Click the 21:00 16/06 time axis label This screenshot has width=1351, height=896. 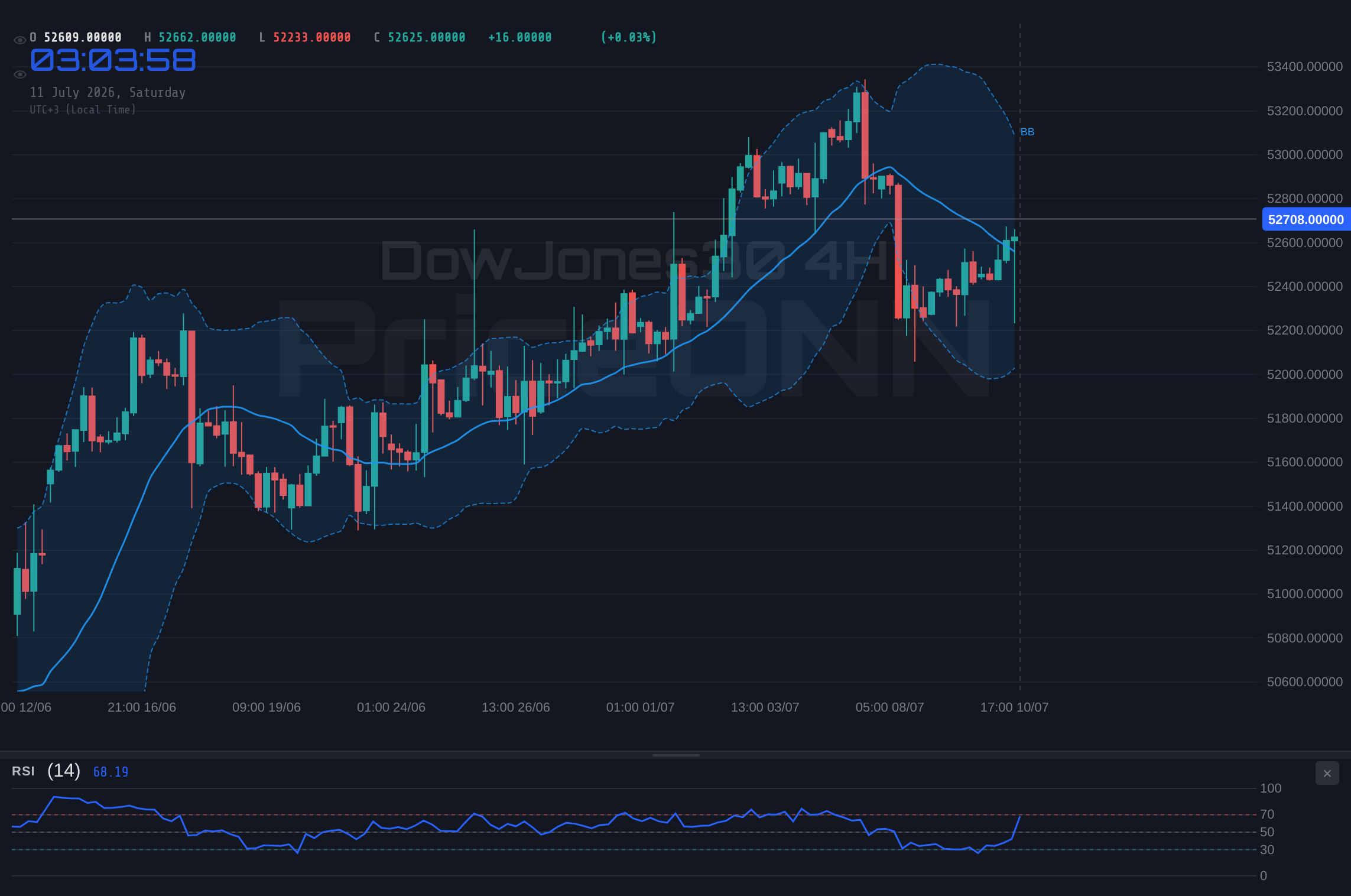coord(141,707)
